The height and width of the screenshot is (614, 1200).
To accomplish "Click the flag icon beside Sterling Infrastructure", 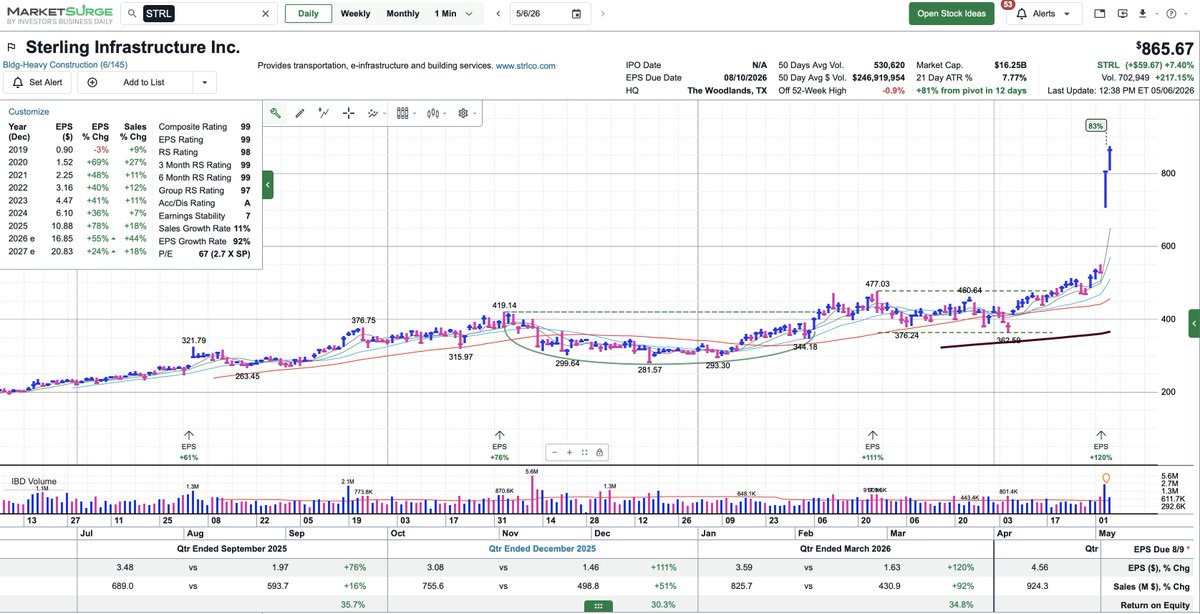I will click(10, 48).
